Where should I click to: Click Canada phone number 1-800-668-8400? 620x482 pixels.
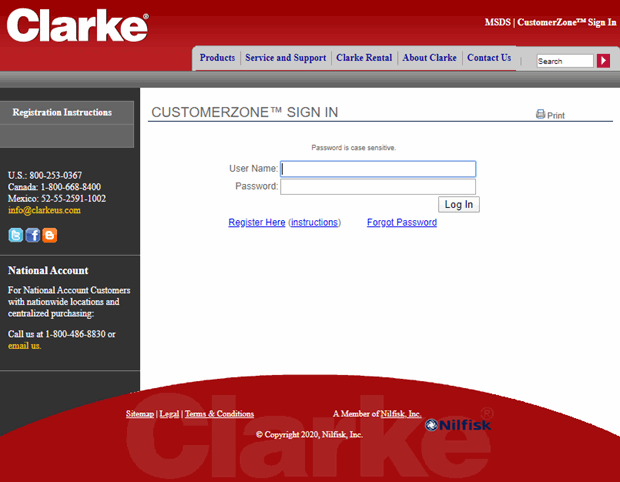click(x=71, y=187)
